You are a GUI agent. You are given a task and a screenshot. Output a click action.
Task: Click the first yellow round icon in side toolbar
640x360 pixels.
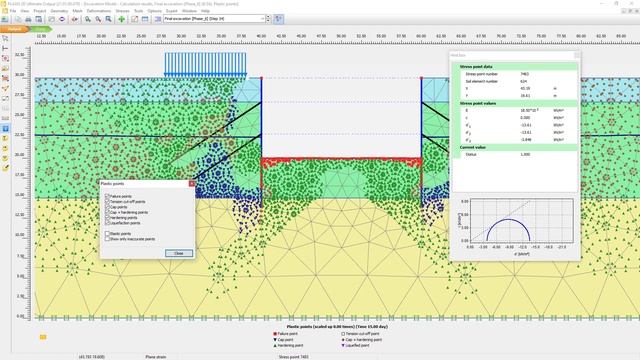5,138
